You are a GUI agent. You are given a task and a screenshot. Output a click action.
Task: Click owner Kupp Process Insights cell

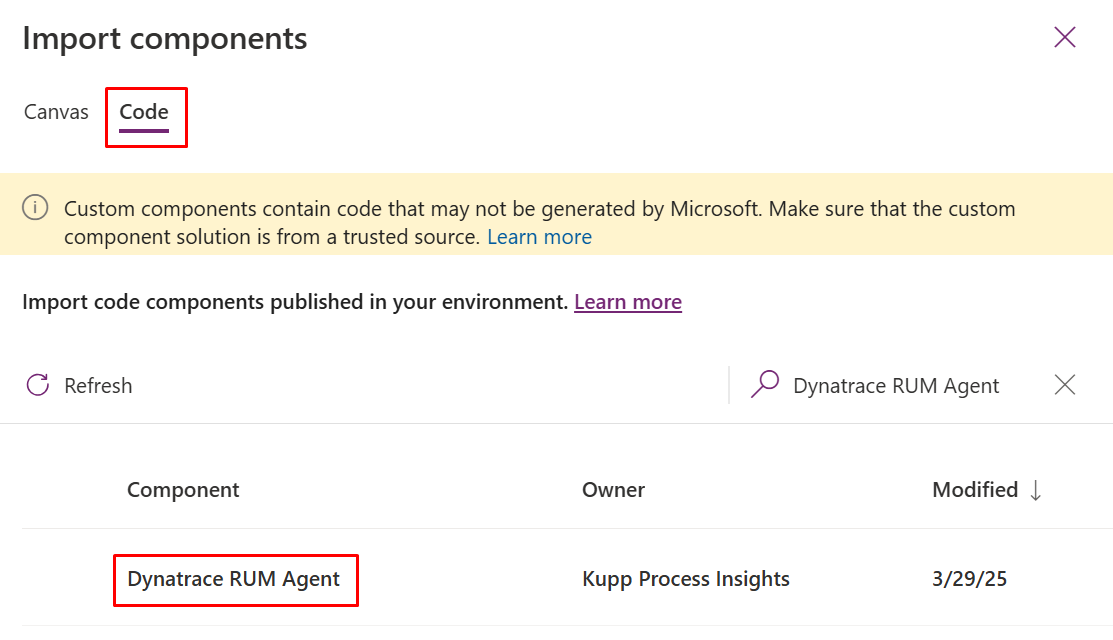click(686, 579)
